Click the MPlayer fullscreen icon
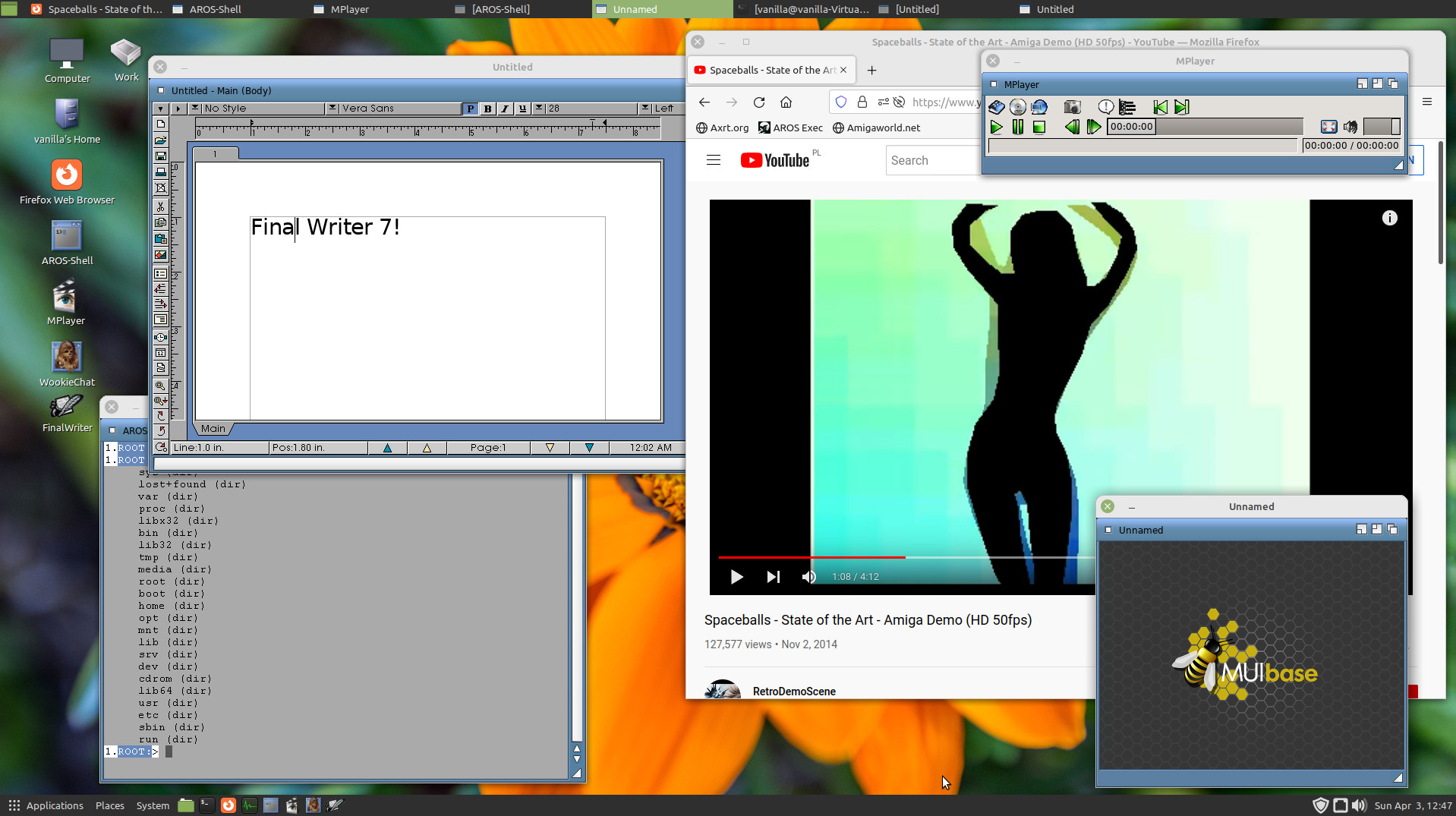This screenshot has width=1456, height=816. (1328, 127)
